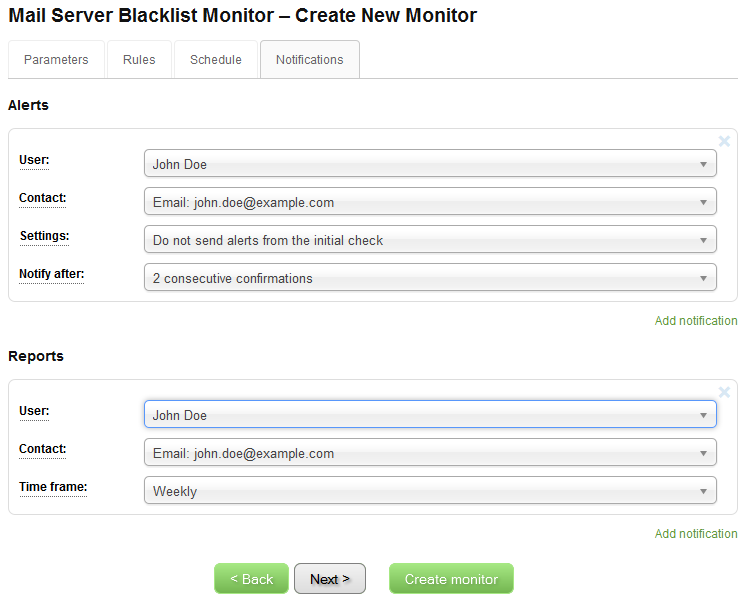Image resolution: width=748 pixels, height=612 pixels.
Task: Expand the Settings dropdown for initial check
Action: pyautogui.click(x=430, y=240)
